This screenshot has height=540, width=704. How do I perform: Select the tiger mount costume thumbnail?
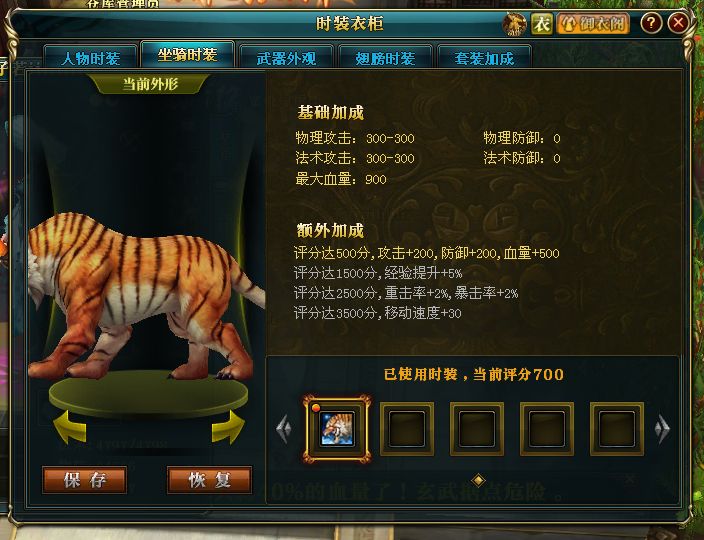pos(337,429)
